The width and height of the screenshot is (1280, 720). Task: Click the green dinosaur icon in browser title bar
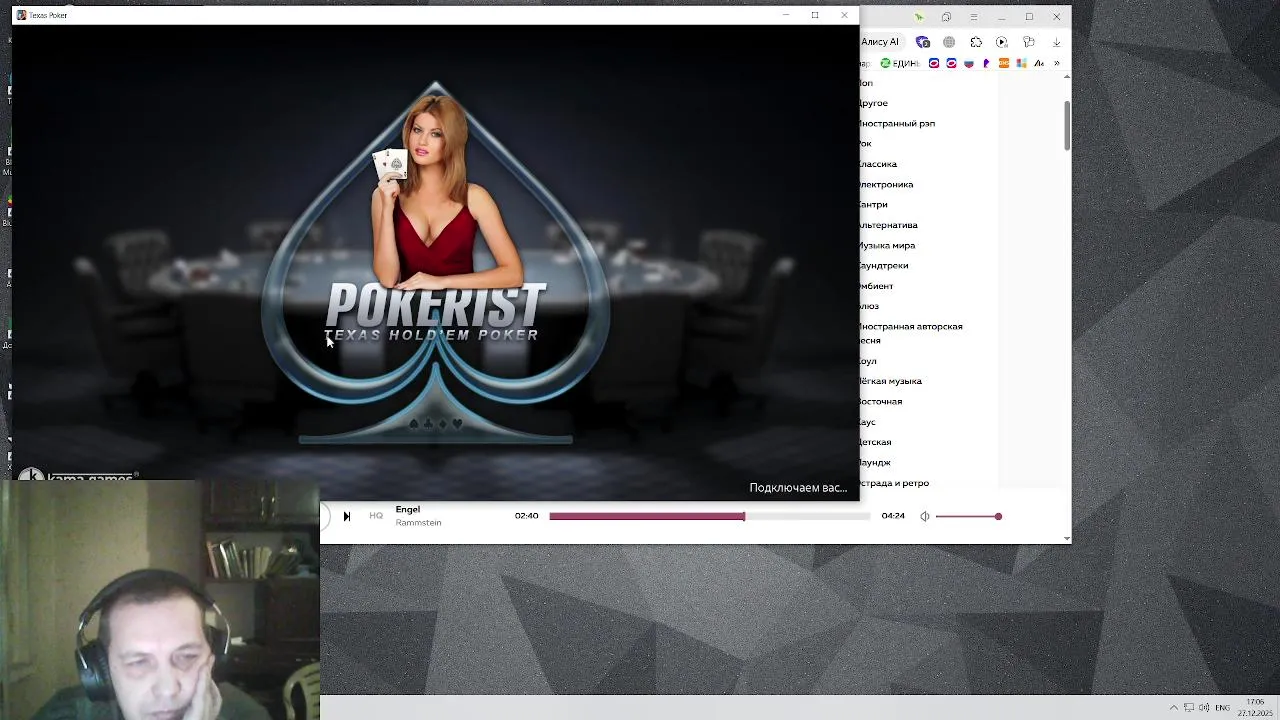click(x=919, y=17)
